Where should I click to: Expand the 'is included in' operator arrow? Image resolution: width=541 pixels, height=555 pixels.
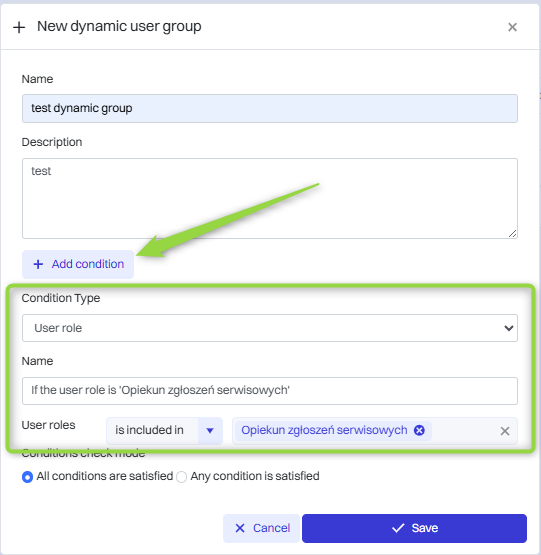(x=210, y=431)
